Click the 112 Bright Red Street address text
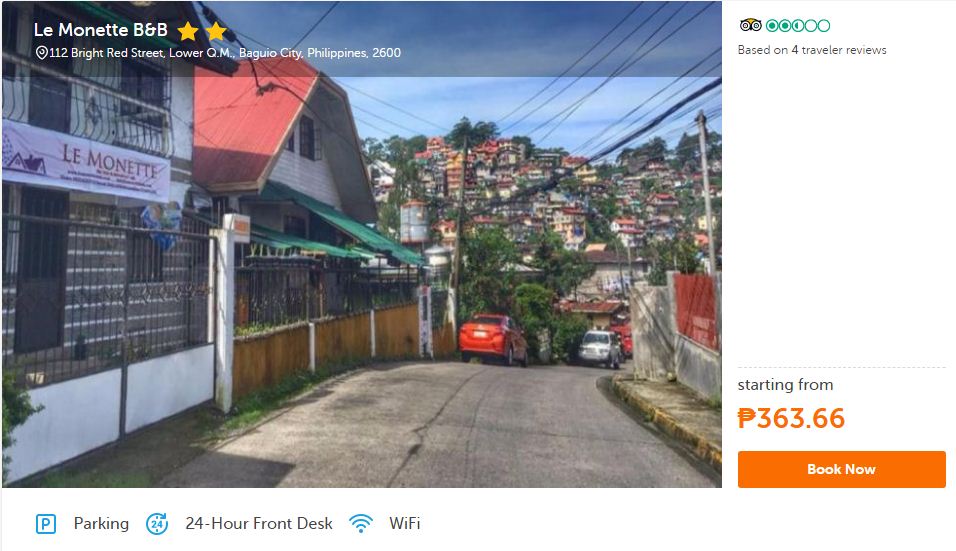Screen dimensions: 956x551 click(x=225, y=53)
